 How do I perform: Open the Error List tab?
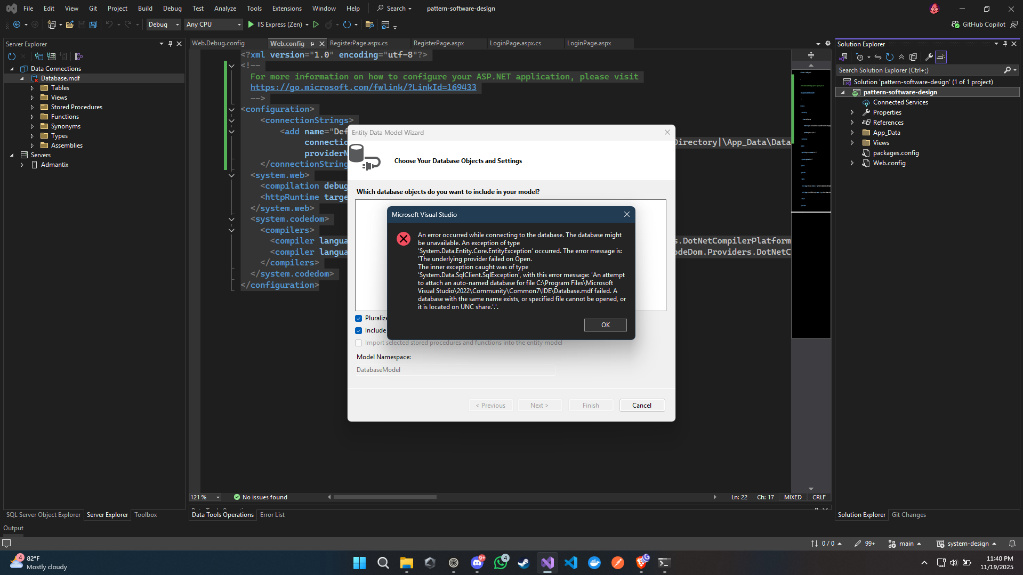tap(272, 515)
